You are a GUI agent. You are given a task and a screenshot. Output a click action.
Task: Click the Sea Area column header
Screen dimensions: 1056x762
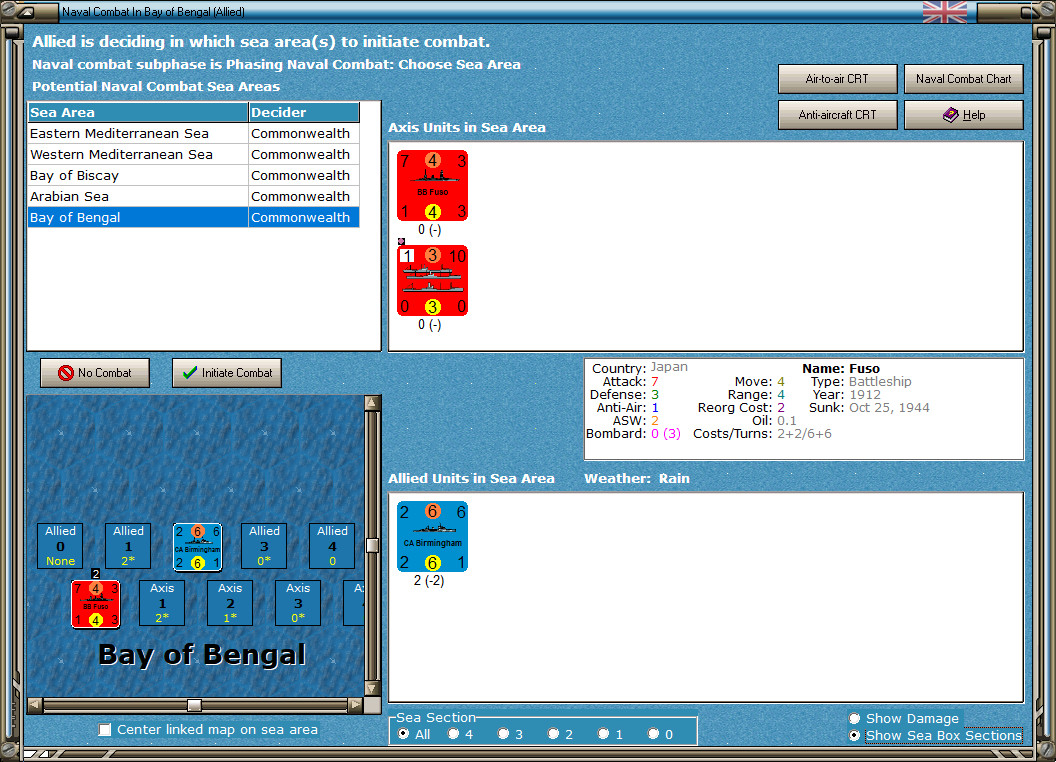138,113
